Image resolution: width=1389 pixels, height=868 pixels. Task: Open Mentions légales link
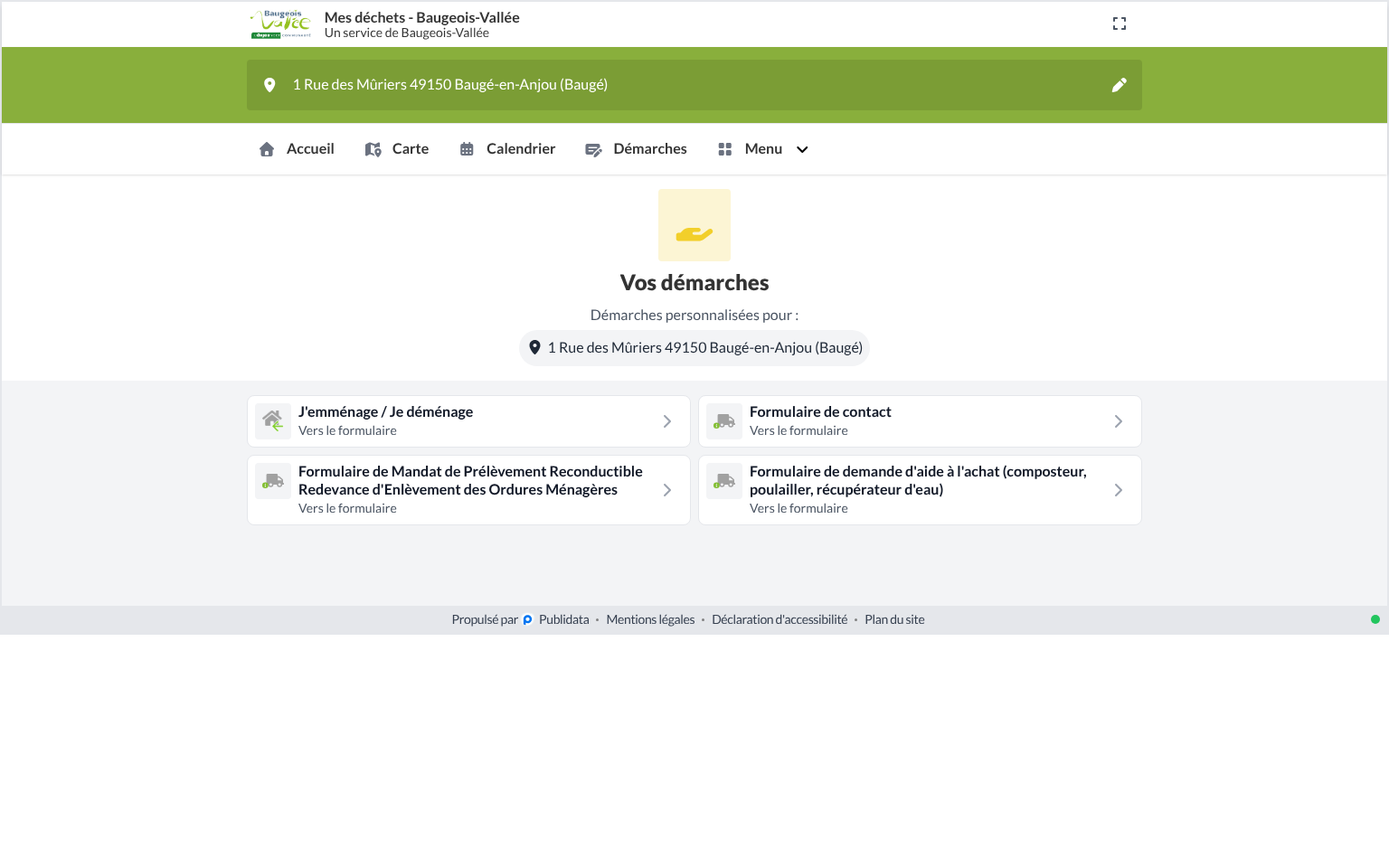coord(650,620)
